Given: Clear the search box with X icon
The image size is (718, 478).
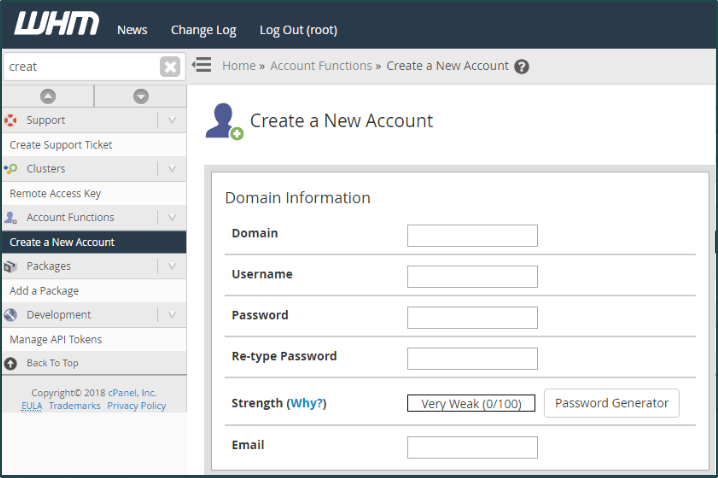Looking at the screenshot, I should pyautogui.click(x=170, y=67).
